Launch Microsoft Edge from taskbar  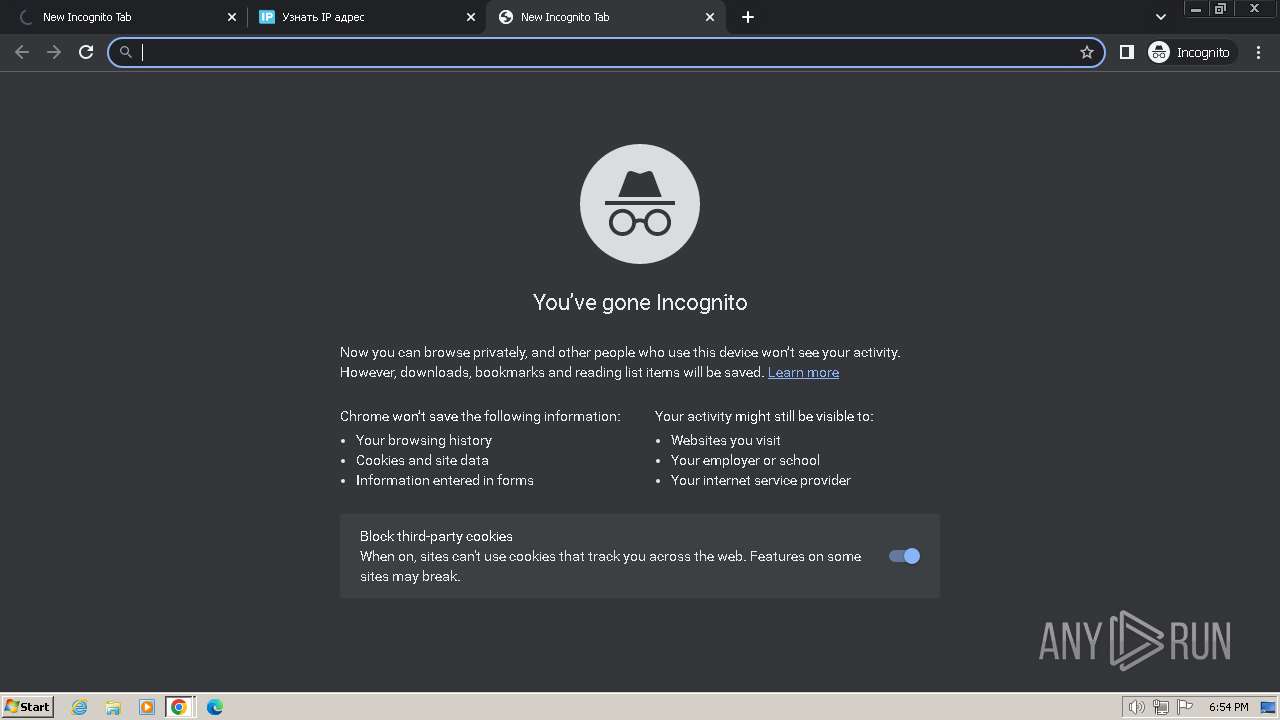(215, 707)
